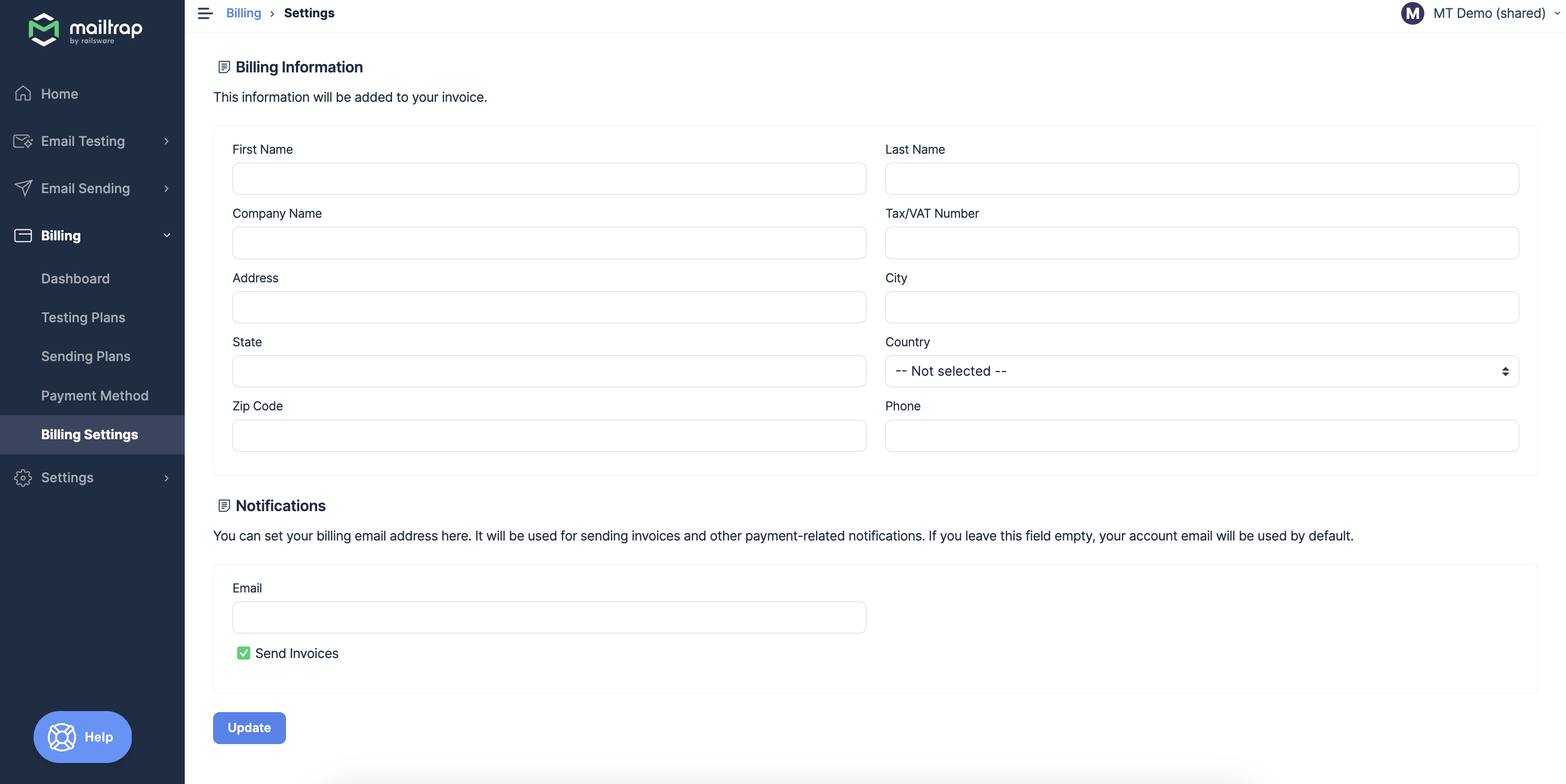
Task: Click the Email Testing envelope icon
Action: [23, 141]
